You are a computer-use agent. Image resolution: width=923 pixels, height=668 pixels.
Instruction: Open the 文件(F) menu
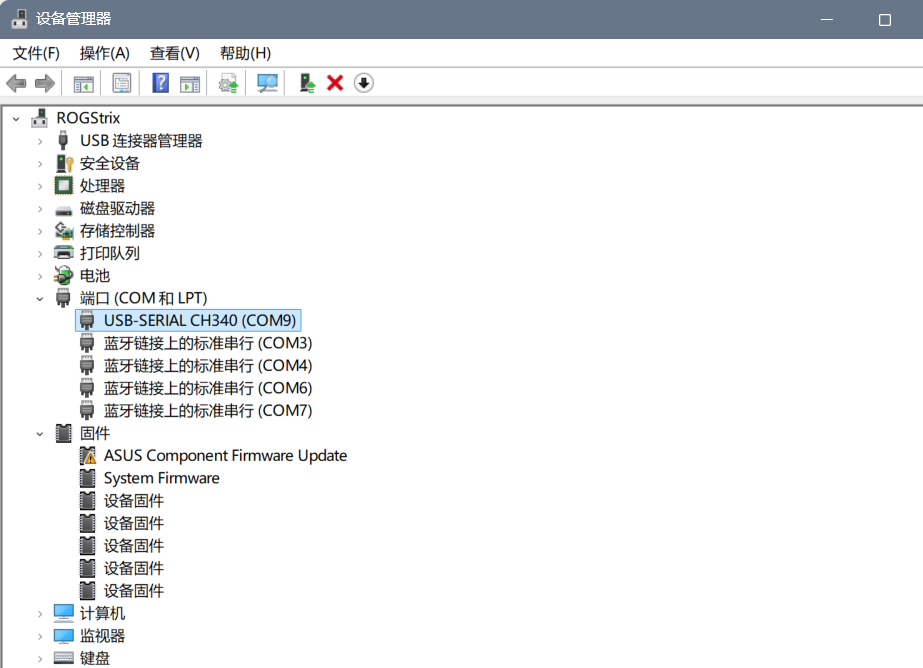36,54
